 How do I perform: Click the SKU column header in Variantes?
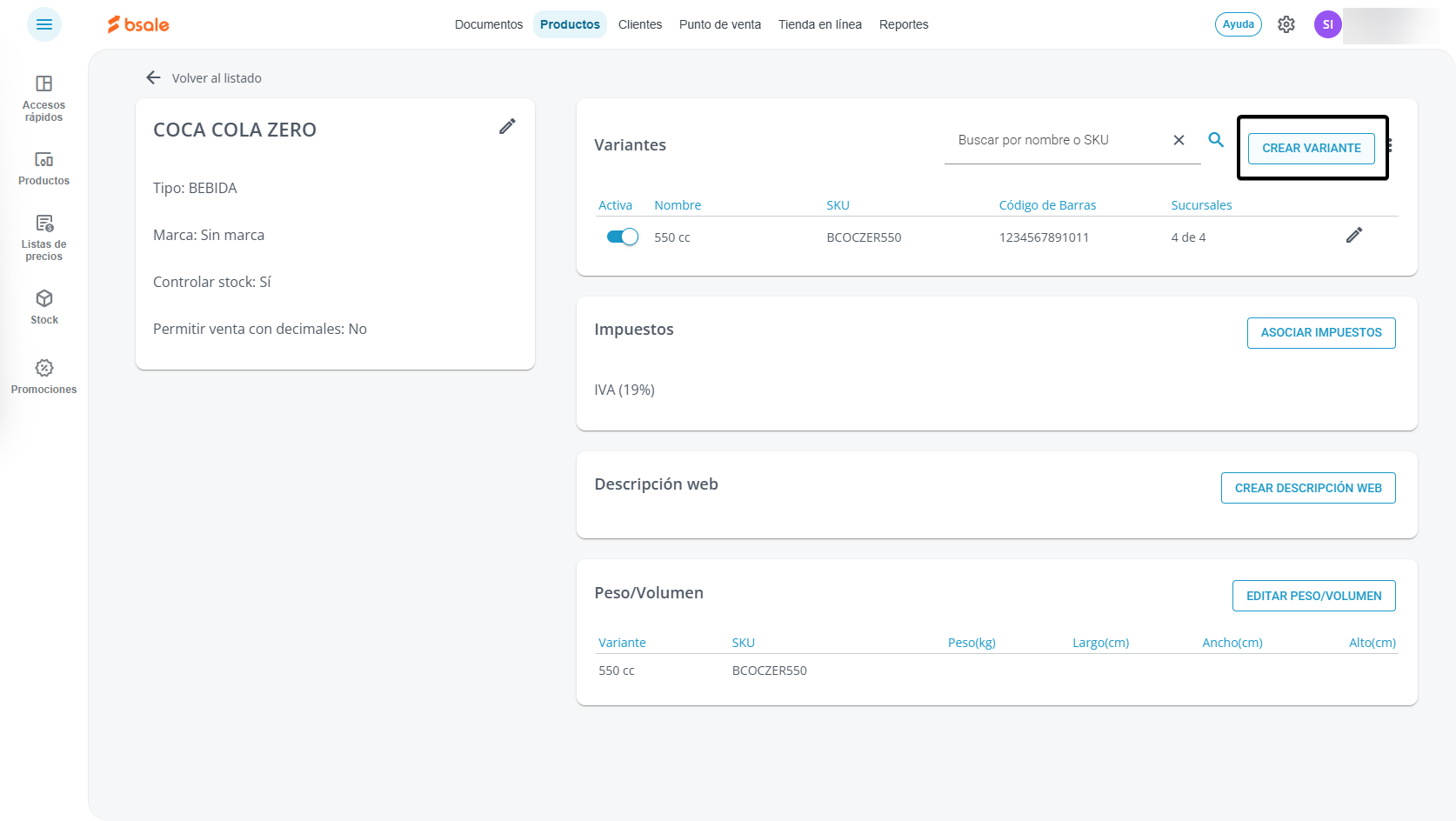(x=838, y=205)
